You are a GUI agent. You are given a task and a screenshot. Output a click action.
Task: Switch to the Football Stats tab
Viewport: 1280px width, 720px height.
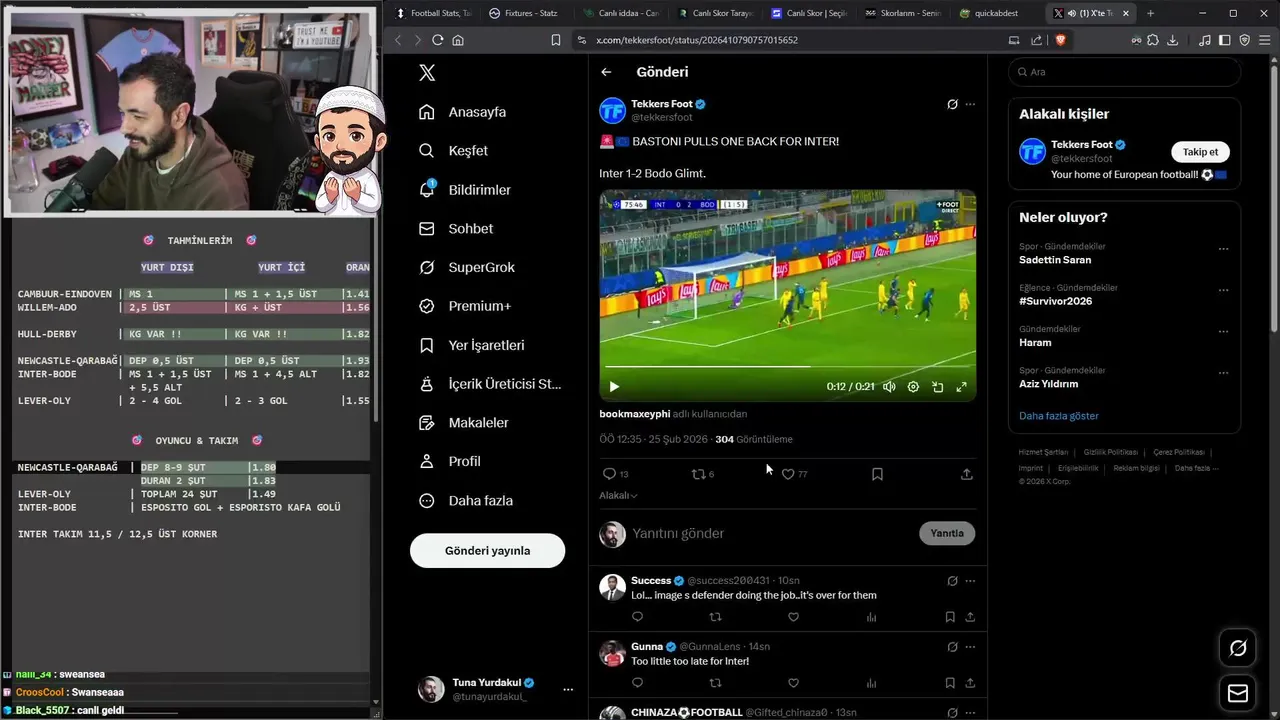pyautogui.click(x=433, y=13)
